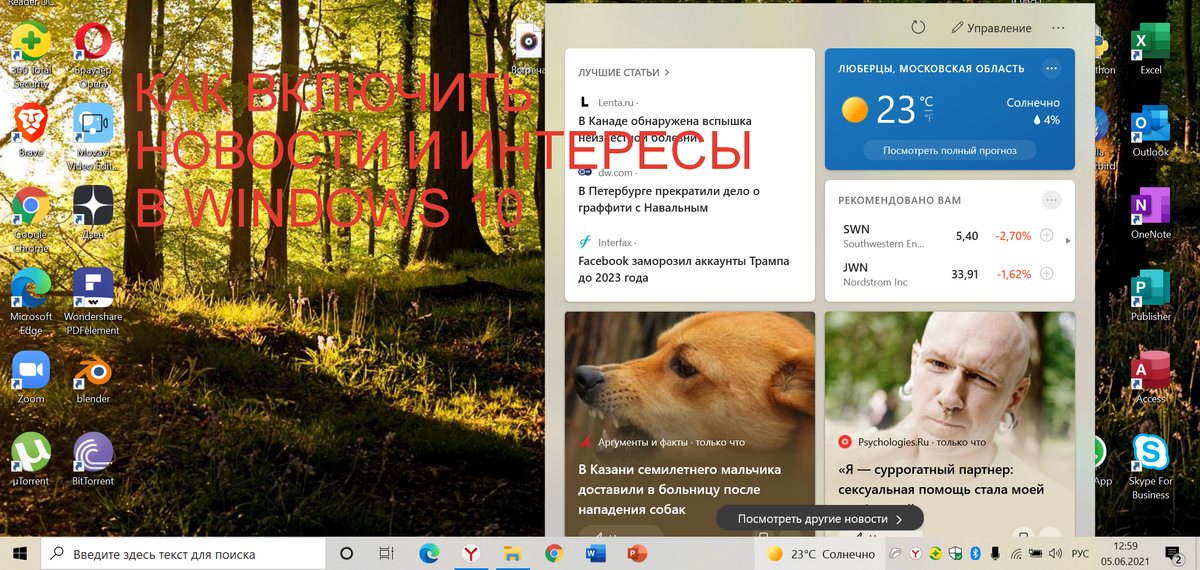The width and height of the screenshot is (1200, 570).
Task: Select Excel desktop icon
Action: [1150, 50]
